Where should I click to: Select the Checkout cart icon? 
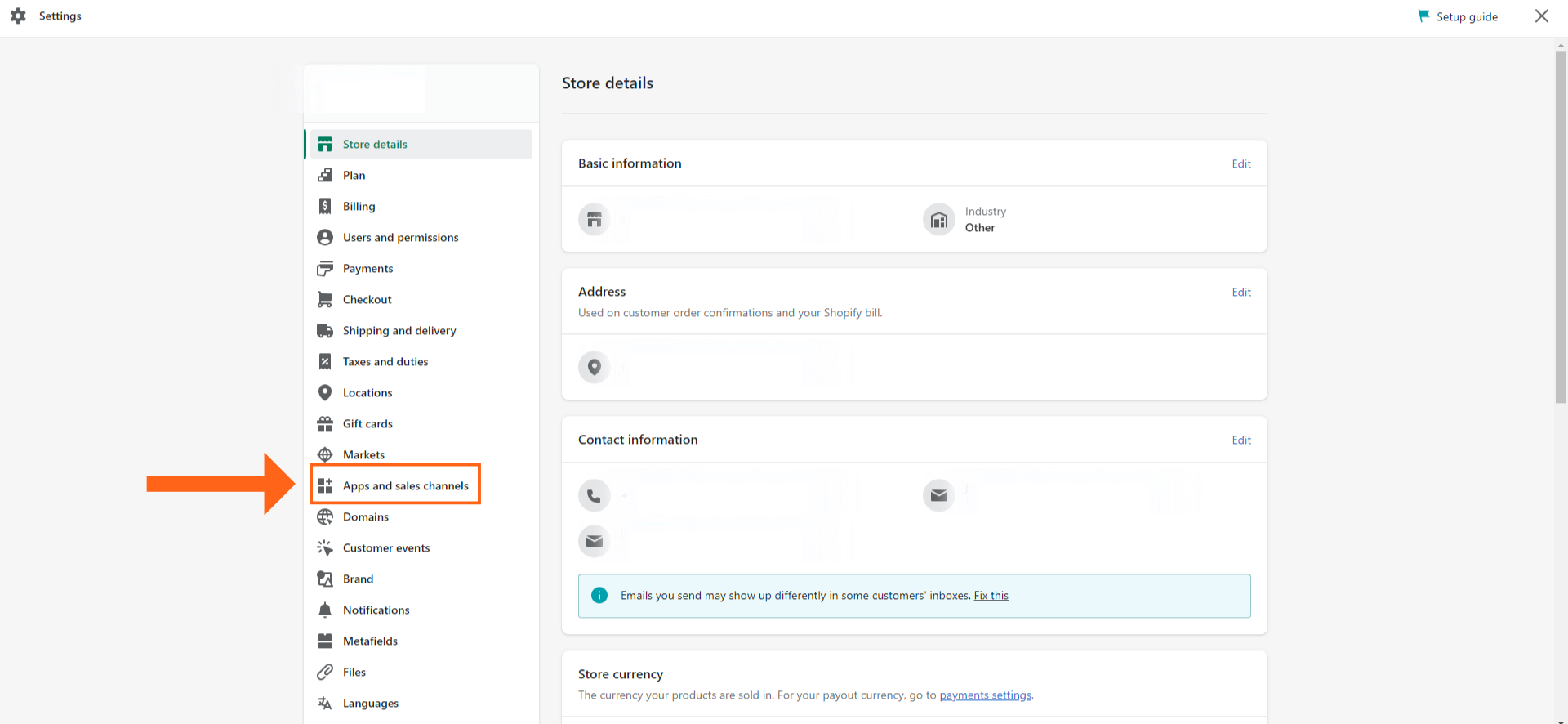[325, 299]
